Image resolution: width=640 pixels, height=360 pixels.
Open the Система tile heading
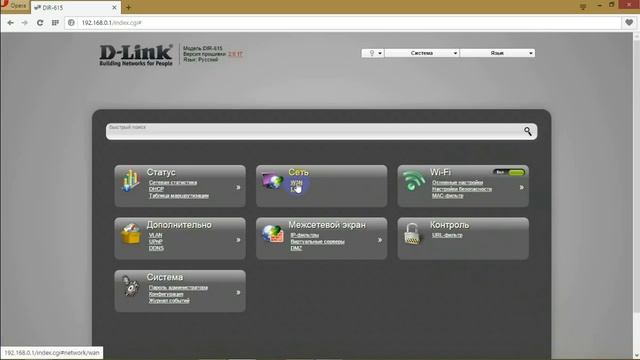[x=164, y=277]
